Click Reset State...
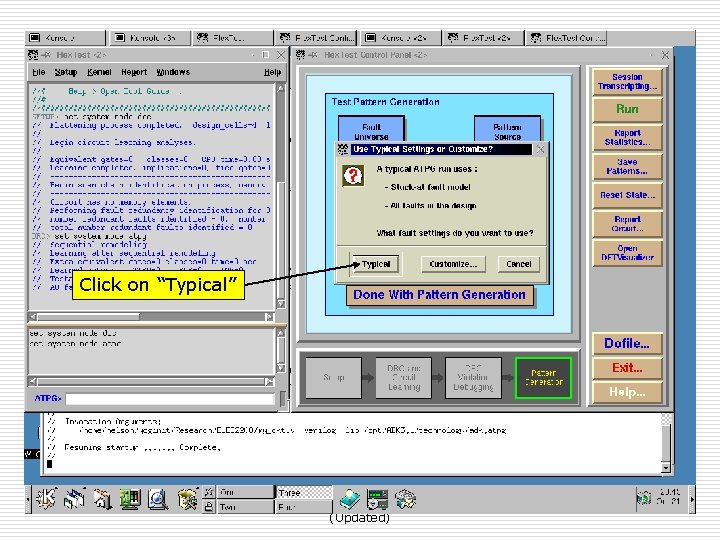This screenshot has height=540, width=720. pos(627,195)
